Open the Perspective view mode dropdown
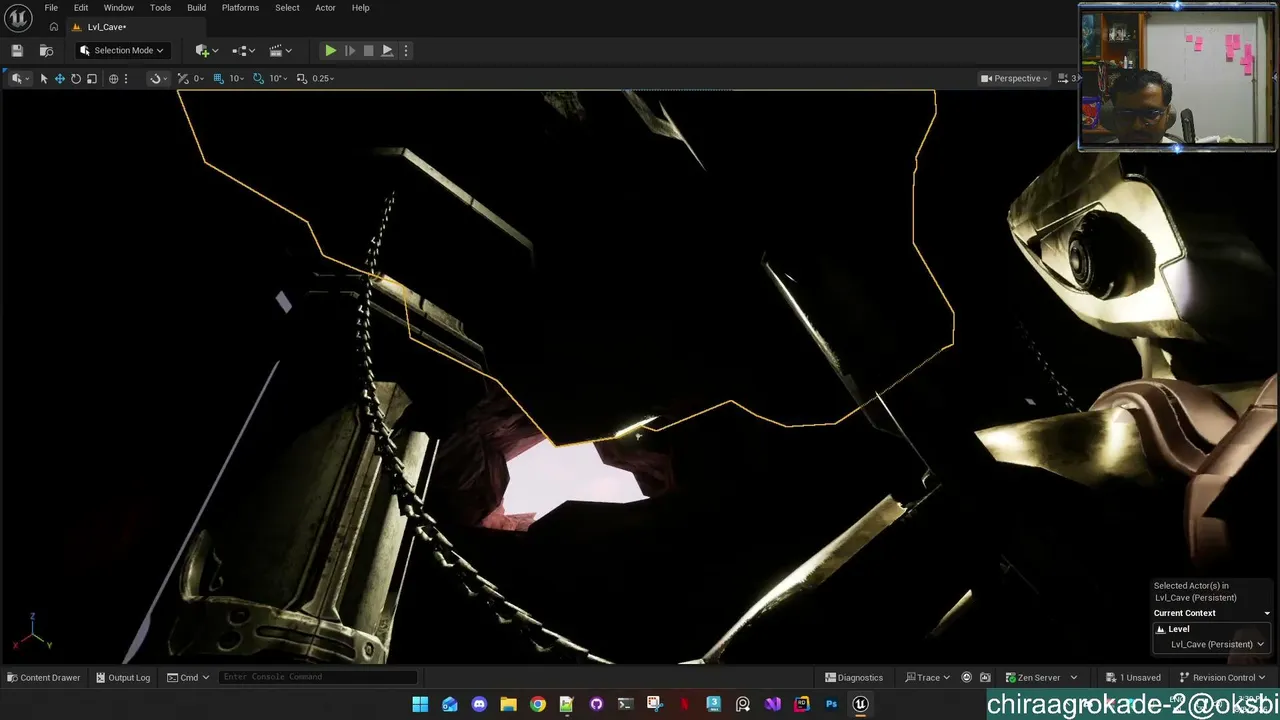Image resolution: width=1280 pixels, height=720 pixels. (x=1014, y=78)
